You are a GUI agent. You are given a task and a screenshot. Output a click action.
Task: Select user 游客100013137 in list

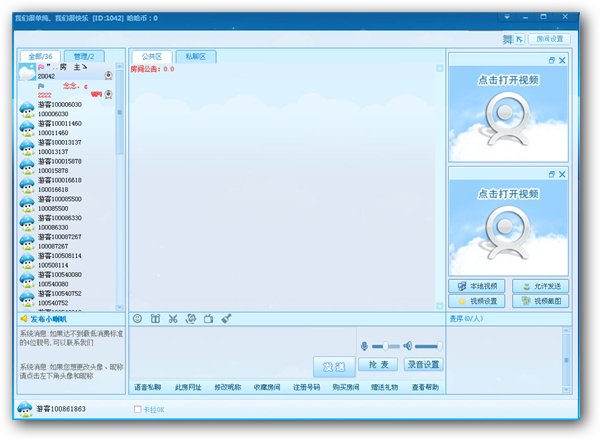[67, 147]
